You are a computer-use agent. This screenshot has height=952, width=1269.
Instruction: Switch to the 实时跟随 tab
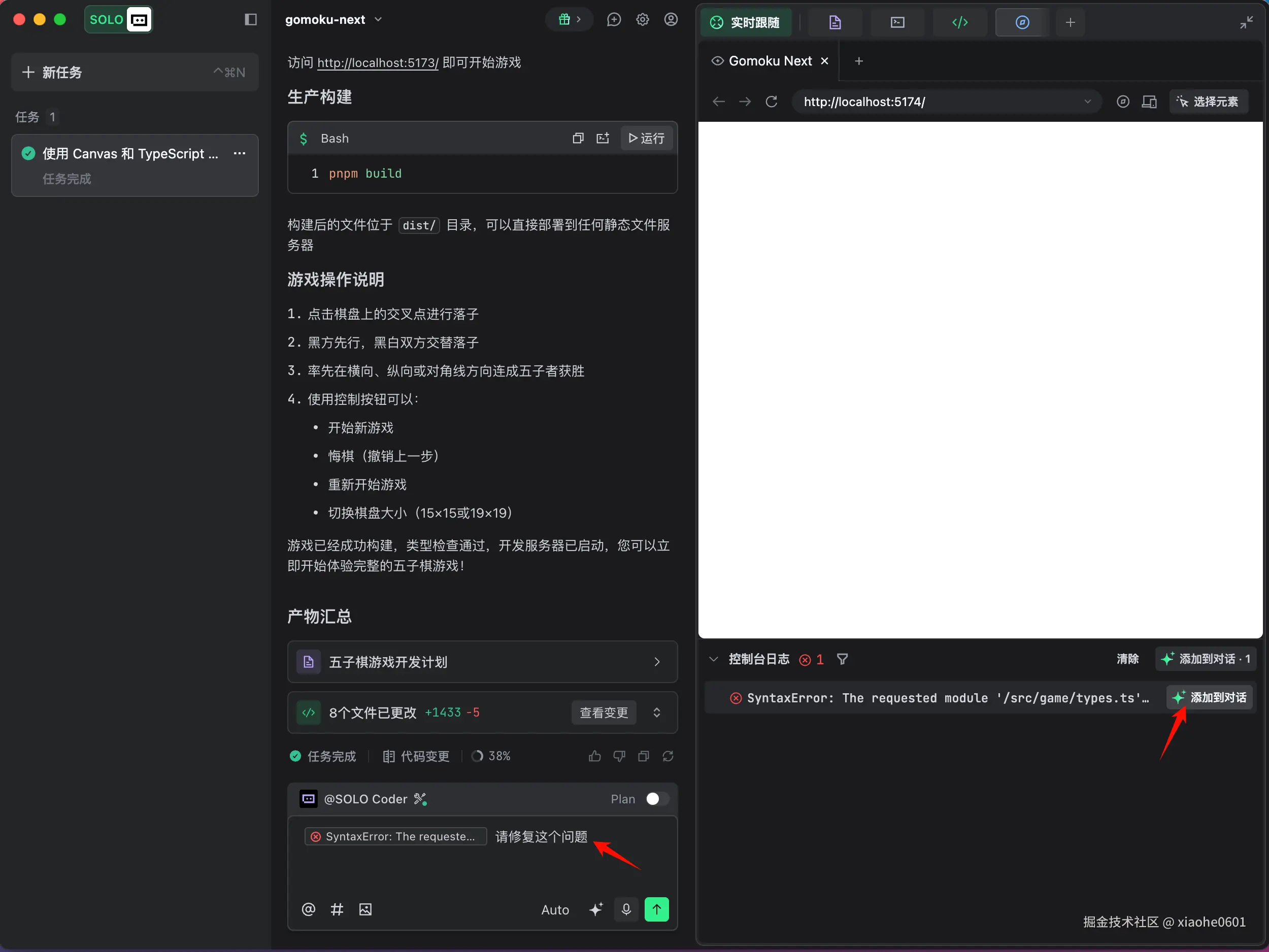[x=746, y=22]
